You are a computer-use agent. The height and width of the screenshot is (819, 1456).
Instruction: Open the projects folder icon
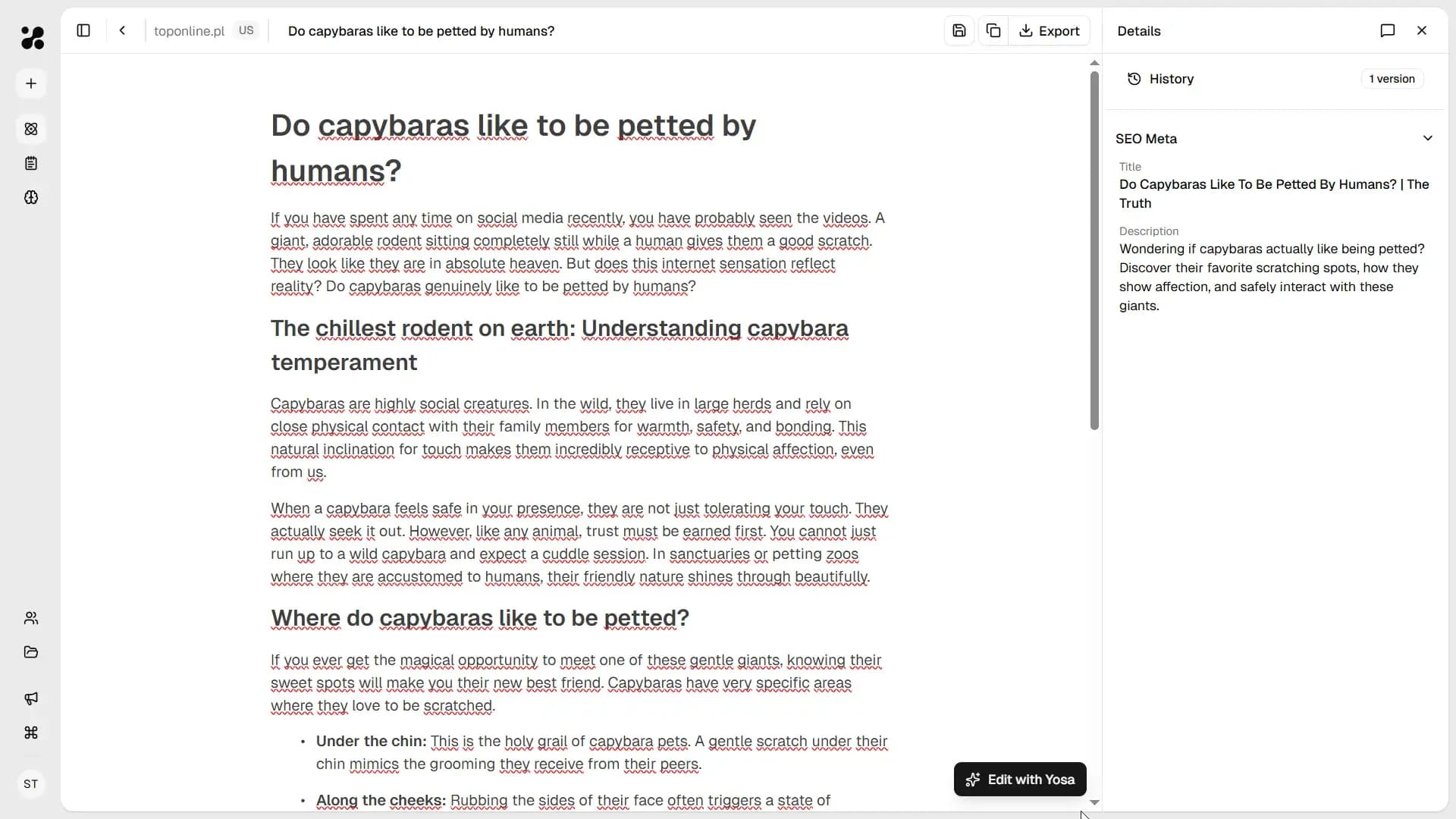31,652
